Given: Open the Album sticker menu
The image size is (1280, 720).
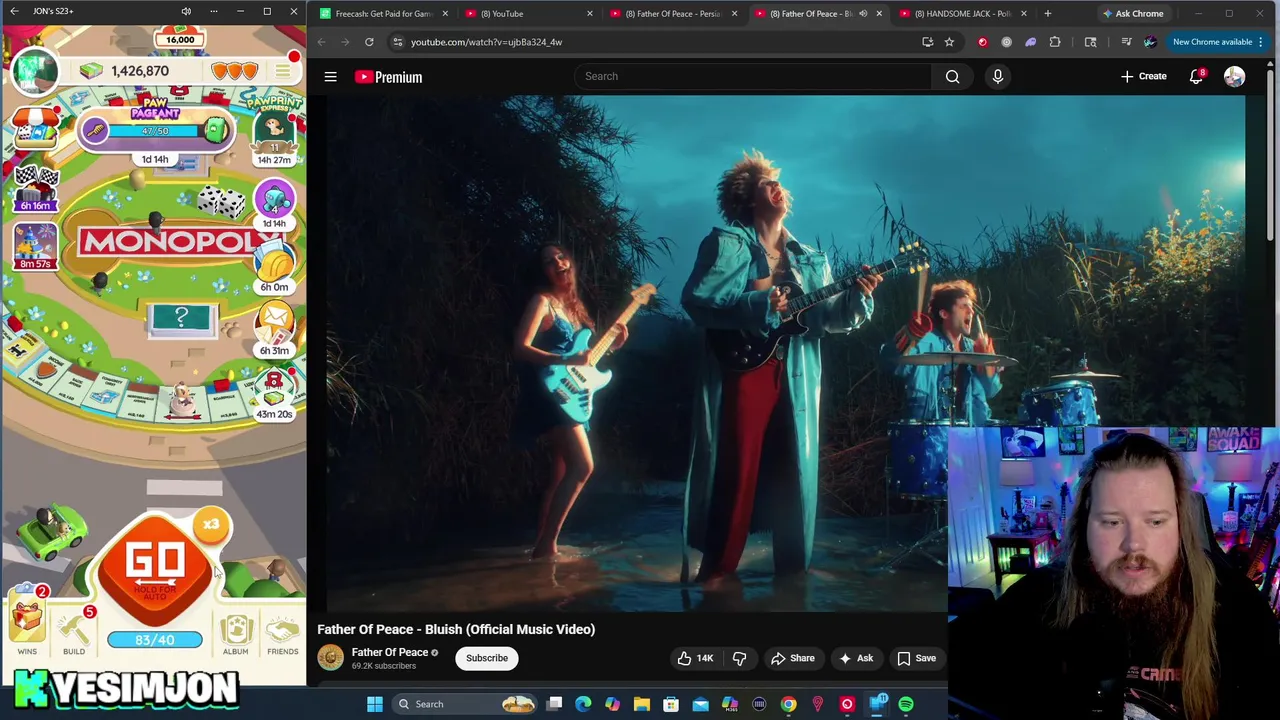Looking at the screenshot, I should pyautogui.click(x=236, y=634).
